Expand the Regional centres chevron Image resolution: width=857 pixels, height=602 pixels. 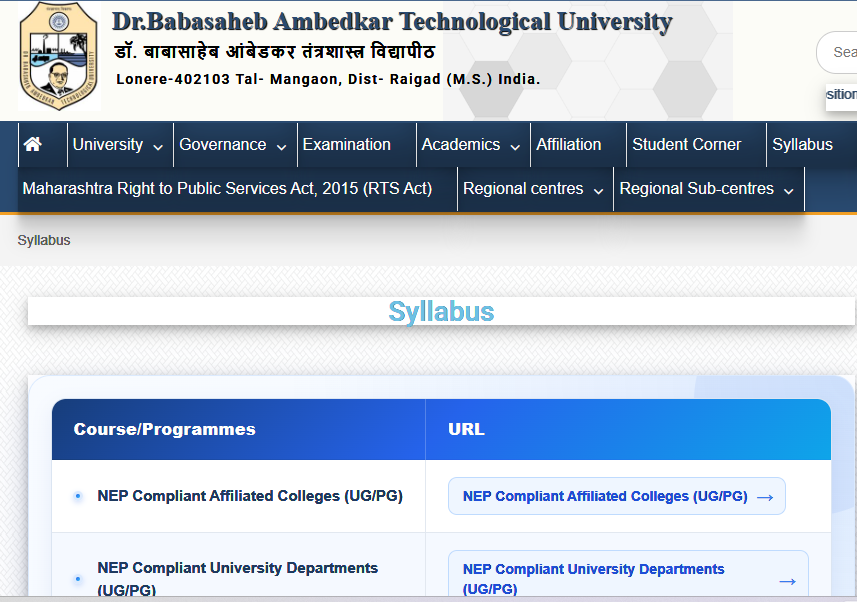click(598, 191)
